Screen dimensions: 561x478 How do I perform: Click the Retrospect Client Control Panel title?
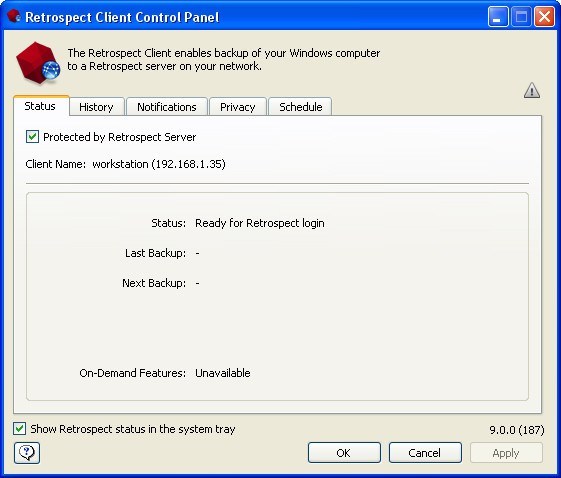(x=122, y=18)
